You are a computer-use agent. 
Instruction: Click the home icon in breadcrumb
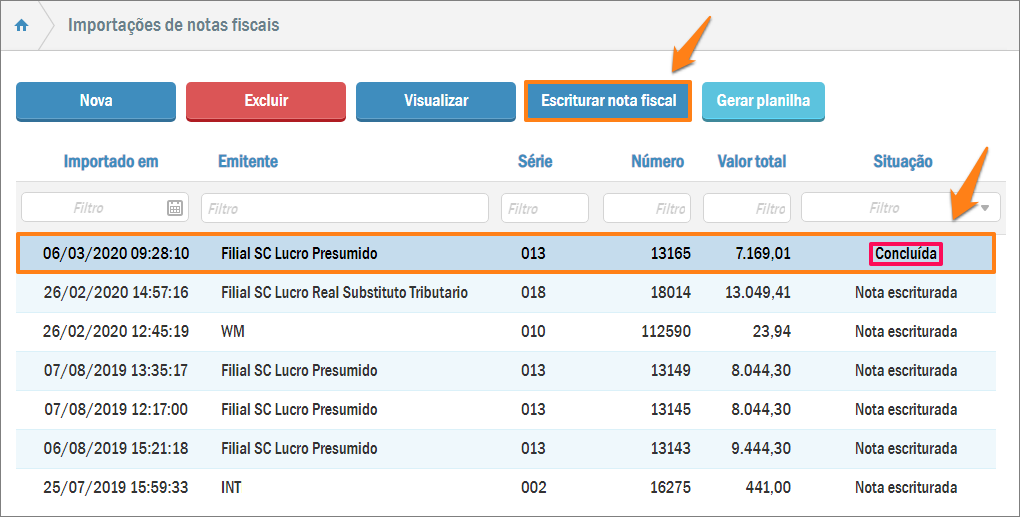click(x=21, y=26)
